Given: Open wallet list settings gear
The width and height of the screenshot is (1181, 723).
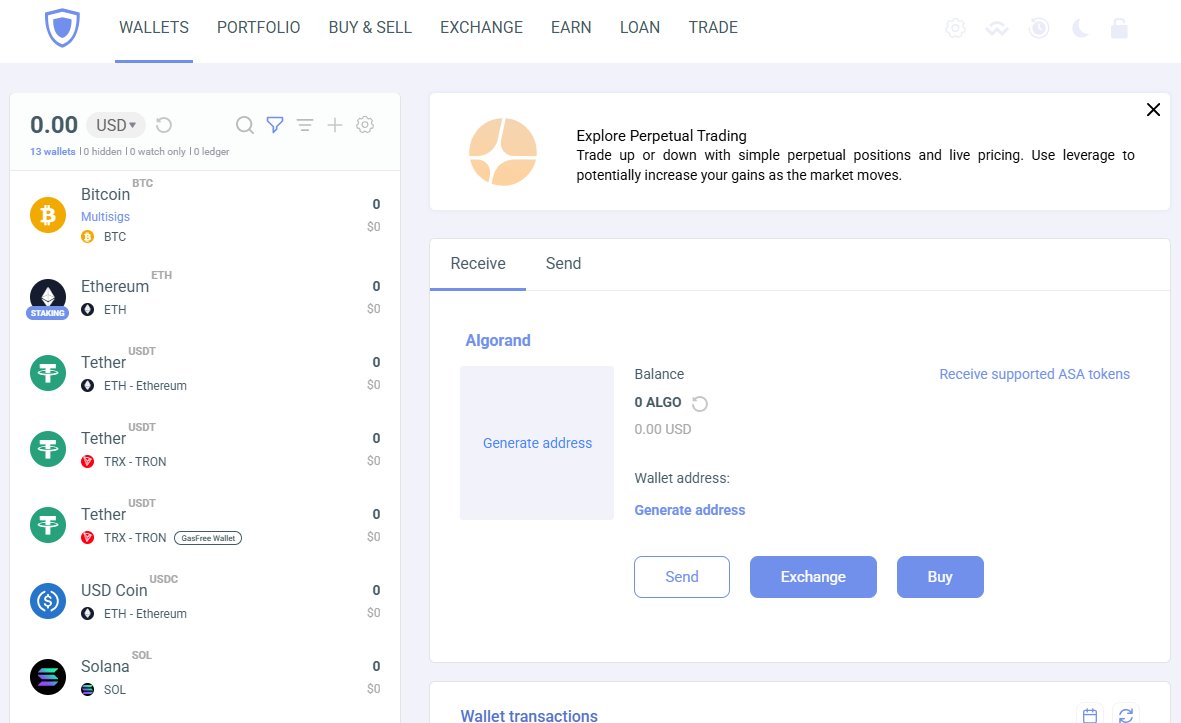Looking at the screenshot, I should 365,125.
